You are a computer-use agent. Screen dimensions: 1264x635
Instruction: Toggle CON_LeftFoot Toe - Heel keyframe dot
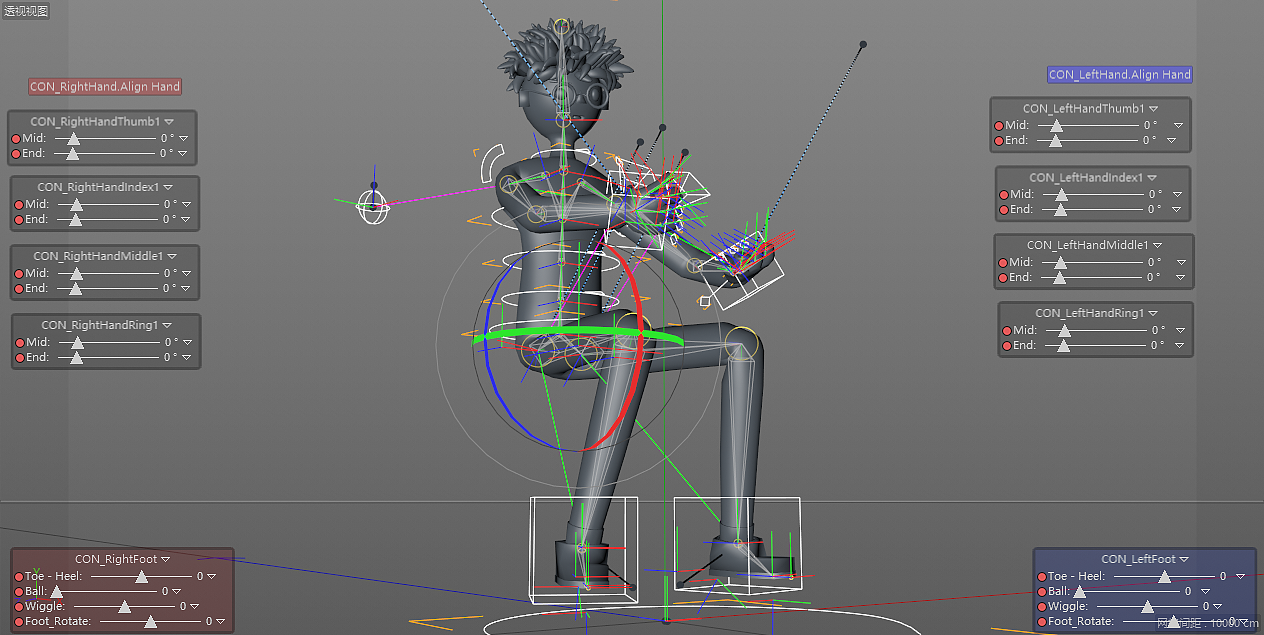[x=1042, y=576]
